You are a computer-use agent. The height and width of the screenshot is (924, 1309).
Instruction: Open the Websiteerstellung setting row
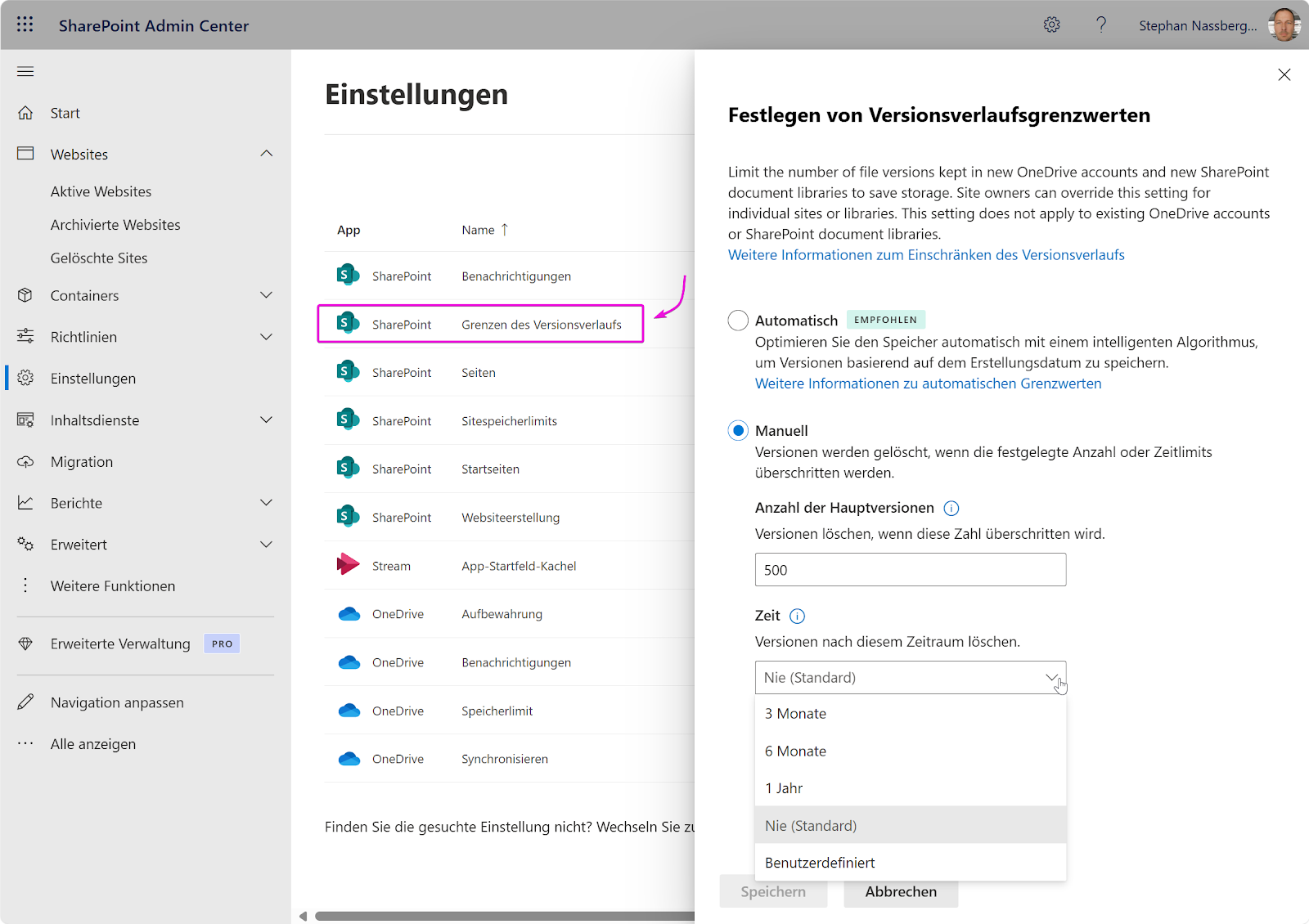509,517
